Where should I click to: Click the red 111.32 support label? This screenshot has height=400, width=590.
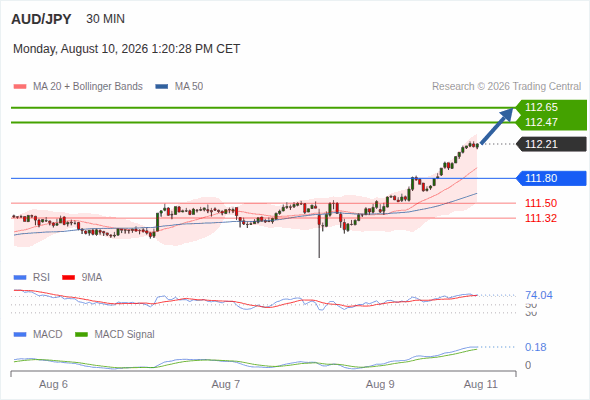tap(541, 218)
